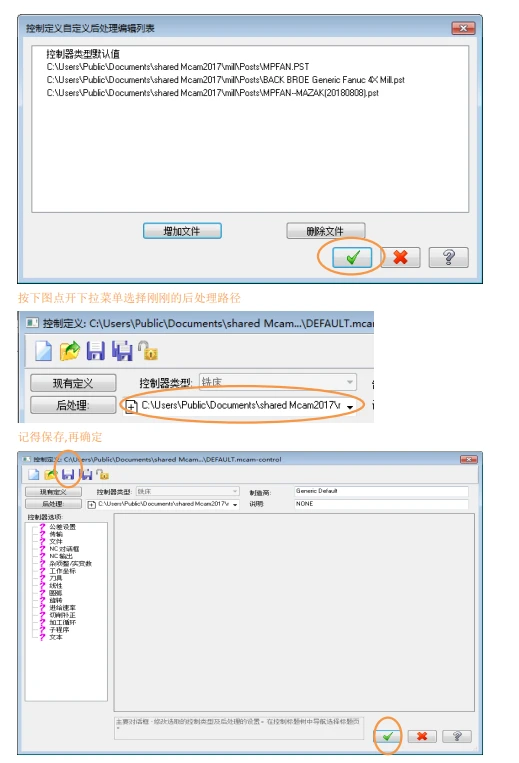Open help question mark in the post list dialog

pyautogui.click(x=448, y=257)
